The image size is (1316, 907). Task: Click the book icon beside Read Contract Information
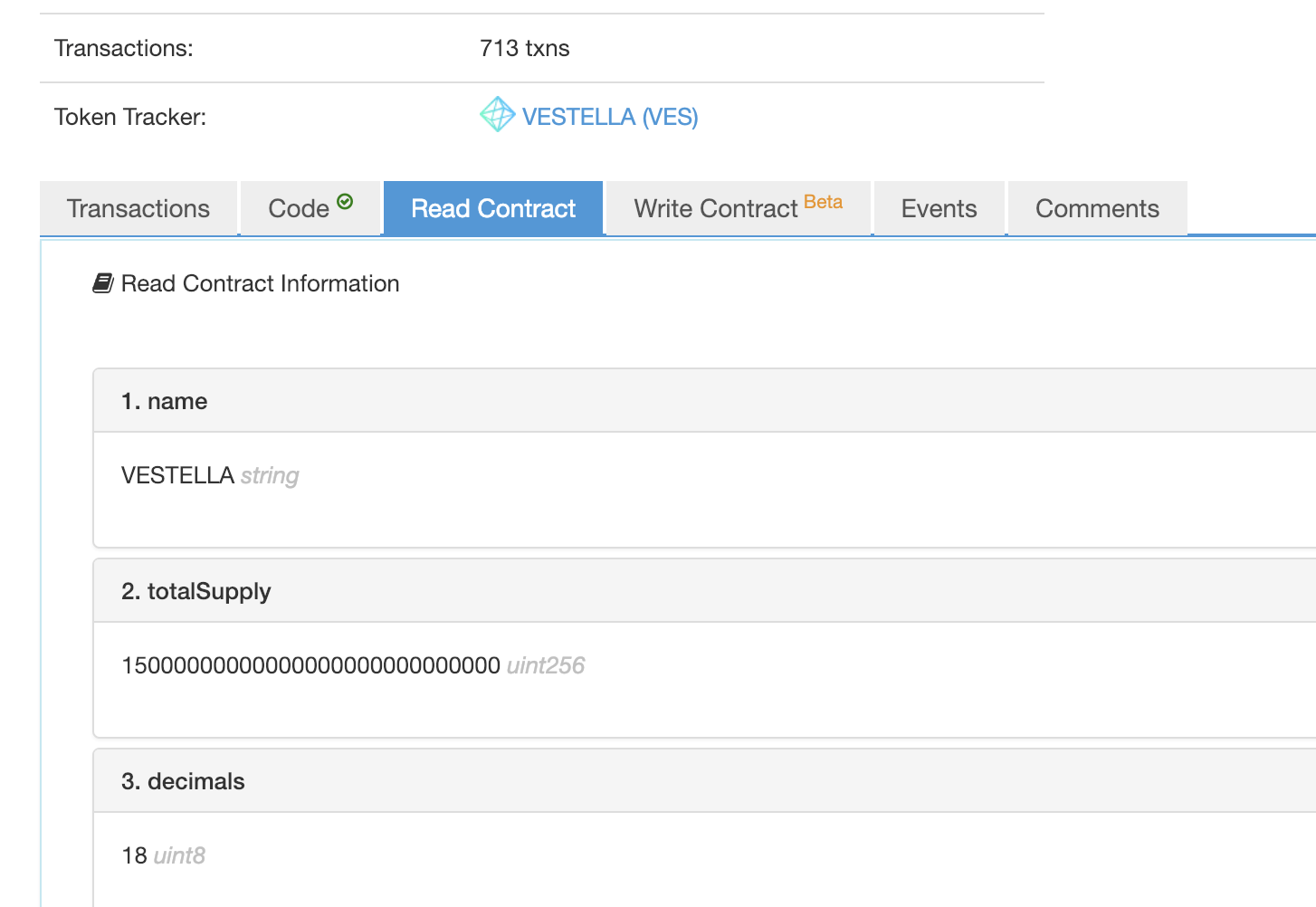point(103,283)
